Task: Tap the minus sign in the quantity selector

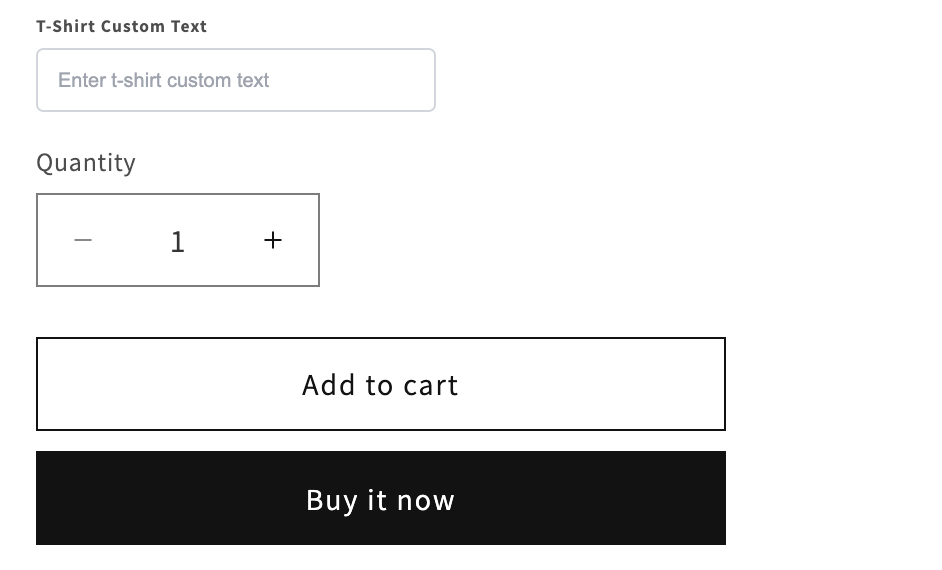Action: pos(83,240)
